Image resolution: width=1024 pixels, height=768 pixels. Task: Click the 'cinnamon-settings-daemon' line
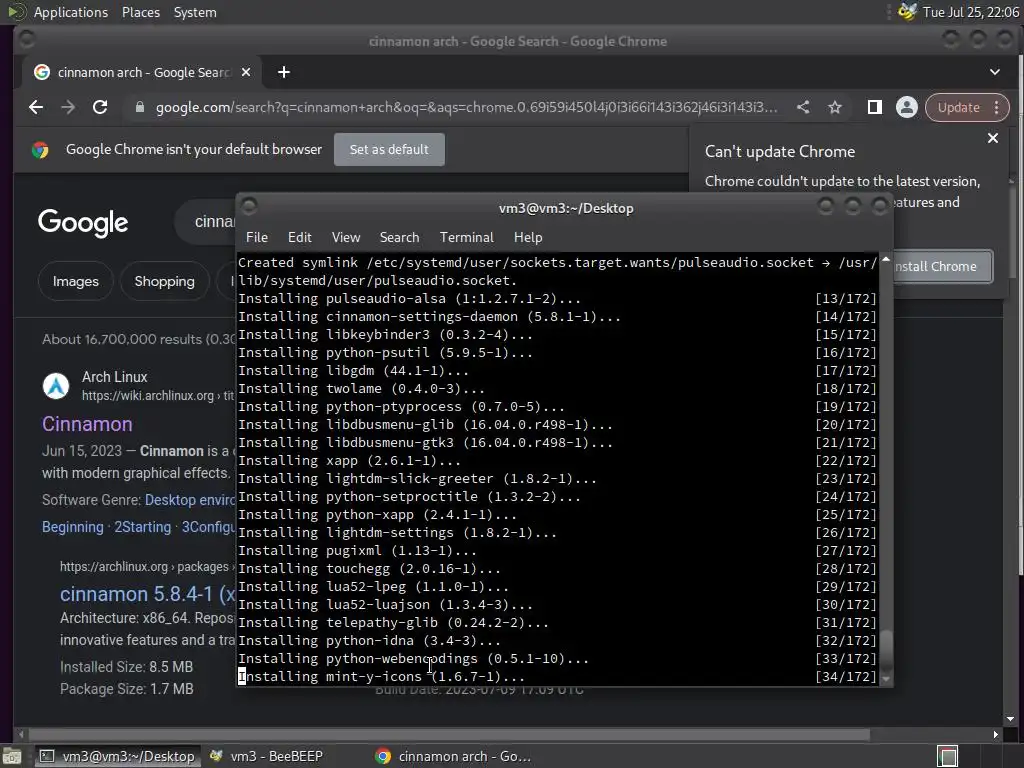coord(429,317)
